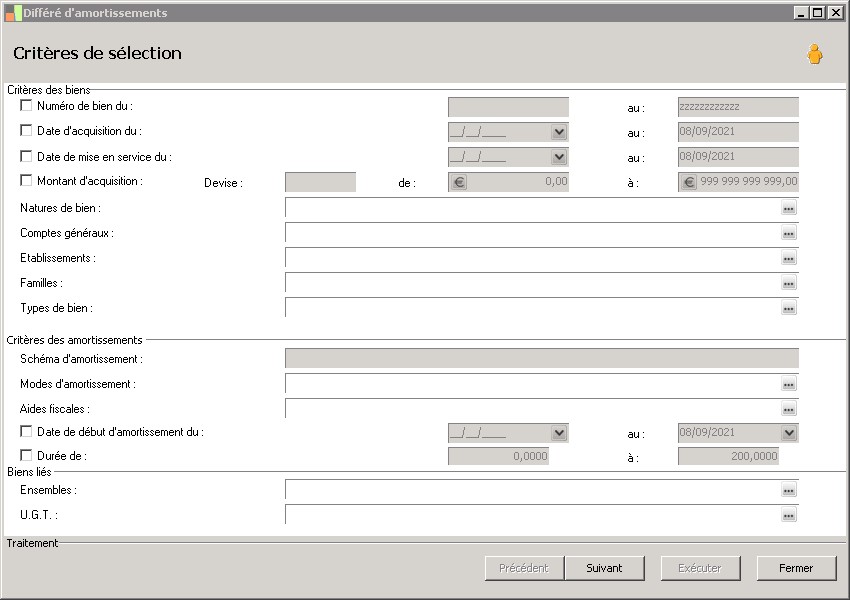Click the Etablissements browse ellipsis button

click(x=789, y=258)
